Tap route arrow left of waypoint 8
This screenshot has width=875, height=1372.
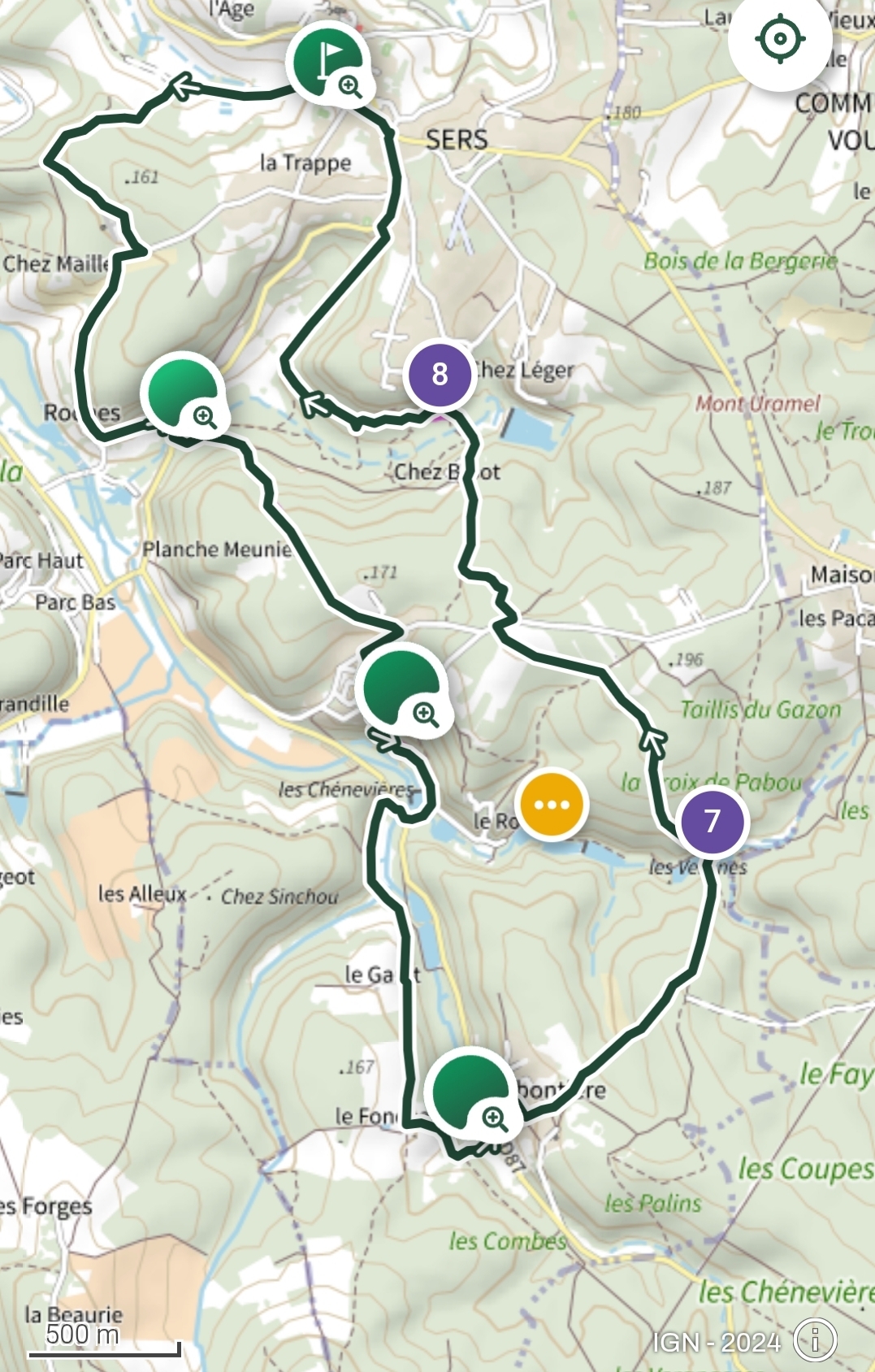pyautogui.click(x=313, y=403)
